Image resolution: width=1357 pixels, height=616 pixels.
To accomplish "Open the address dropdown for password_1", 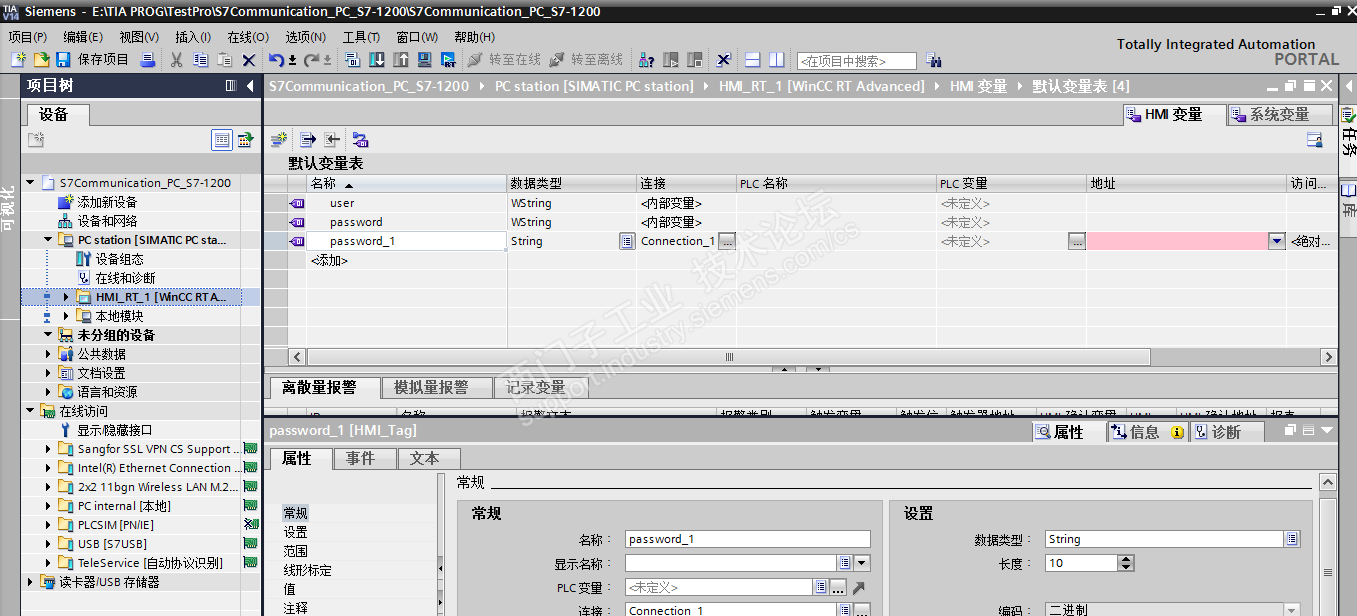I will coord(1276,241).
